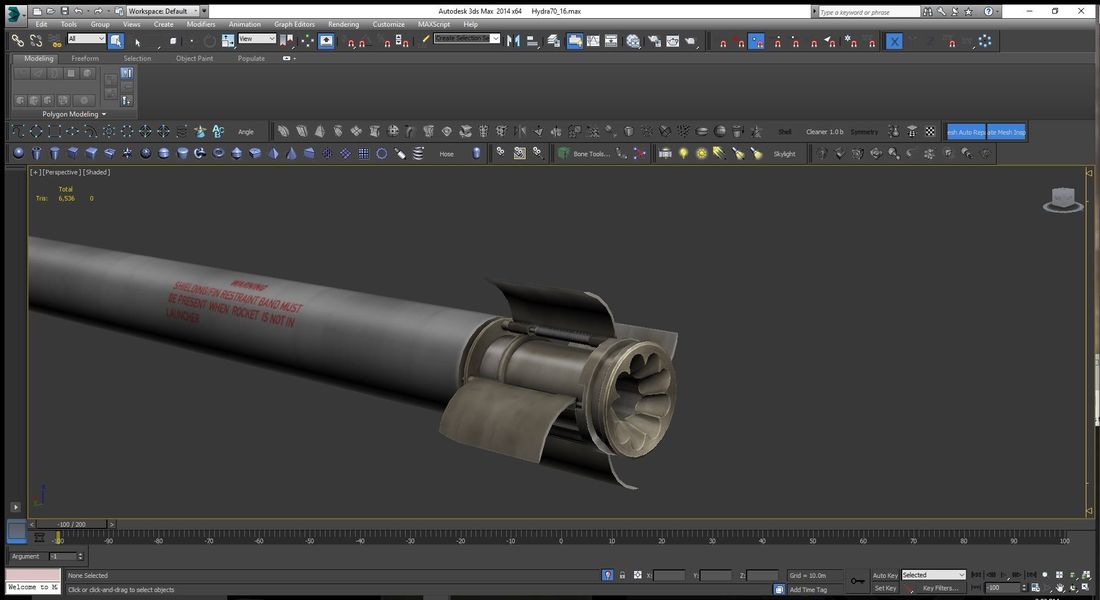1100x600 pixels.
Task: Click the star favorites icon
Action: [x=969, y=11]
